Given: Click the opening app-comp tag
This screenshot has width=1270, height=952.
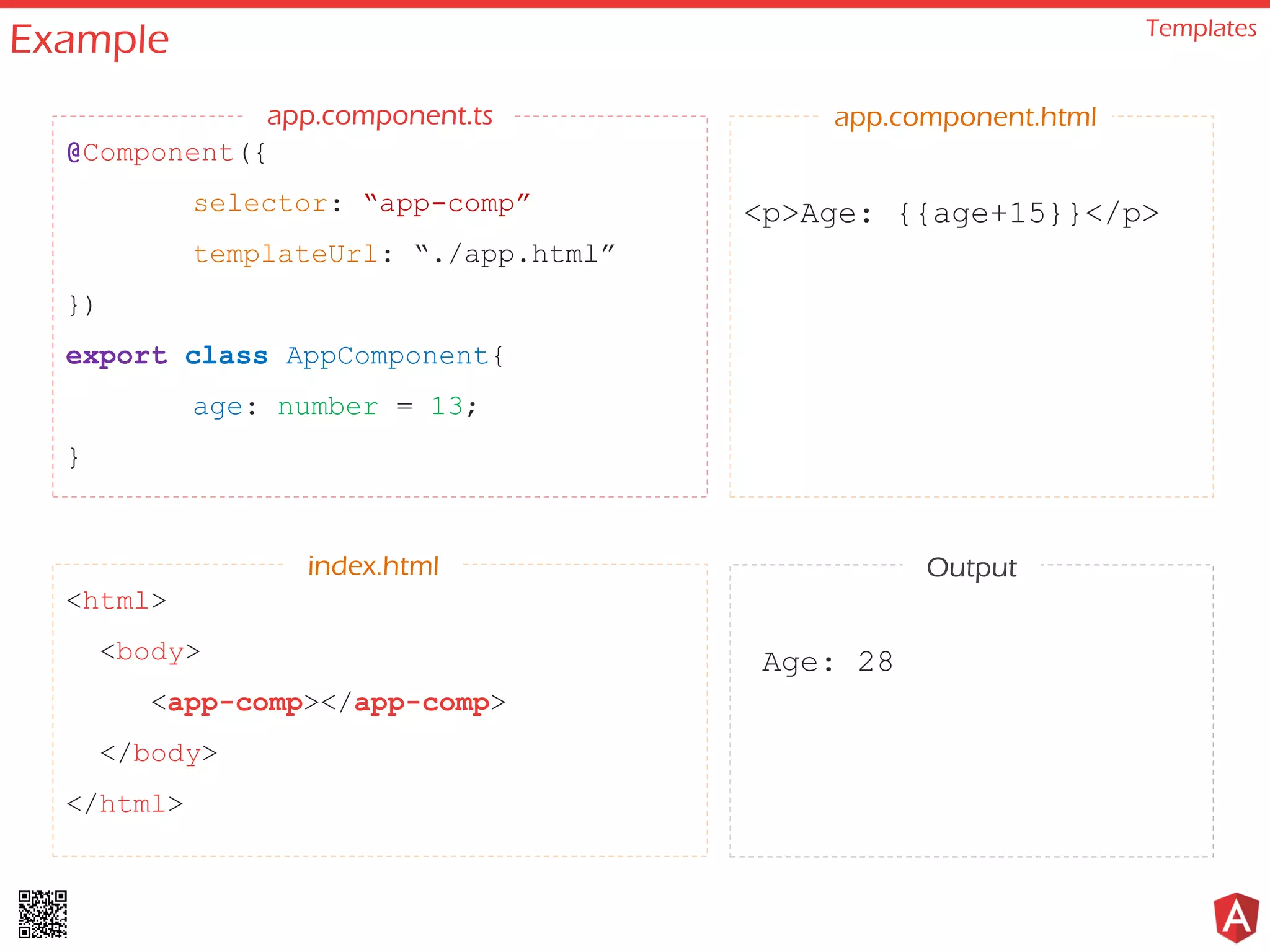Looking at the screenshot, I should pyautogui.click(x=234, y=703).
